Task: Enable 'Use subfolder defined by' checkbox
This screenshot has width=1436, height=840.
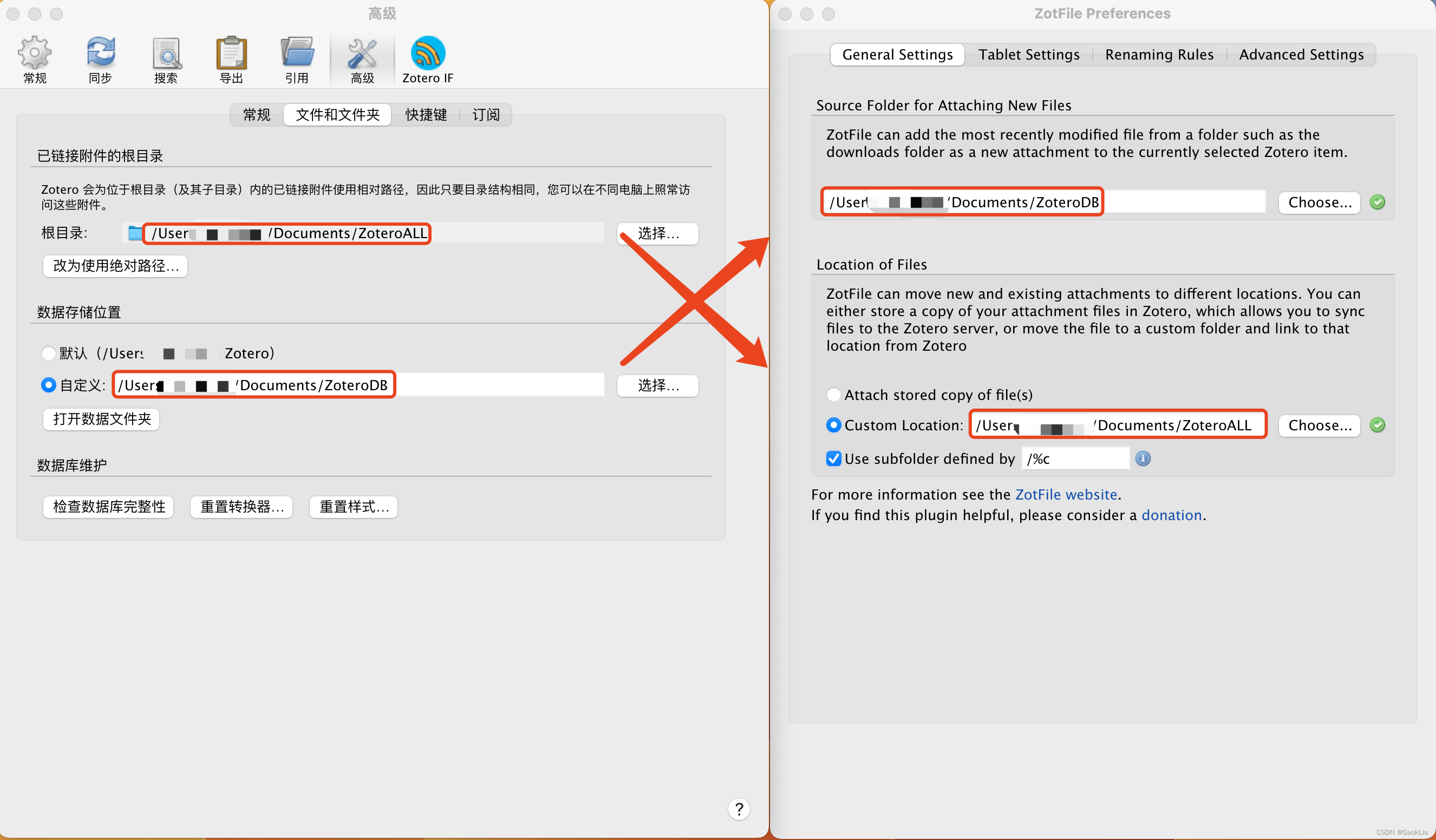Action: [x=832, y=458]
